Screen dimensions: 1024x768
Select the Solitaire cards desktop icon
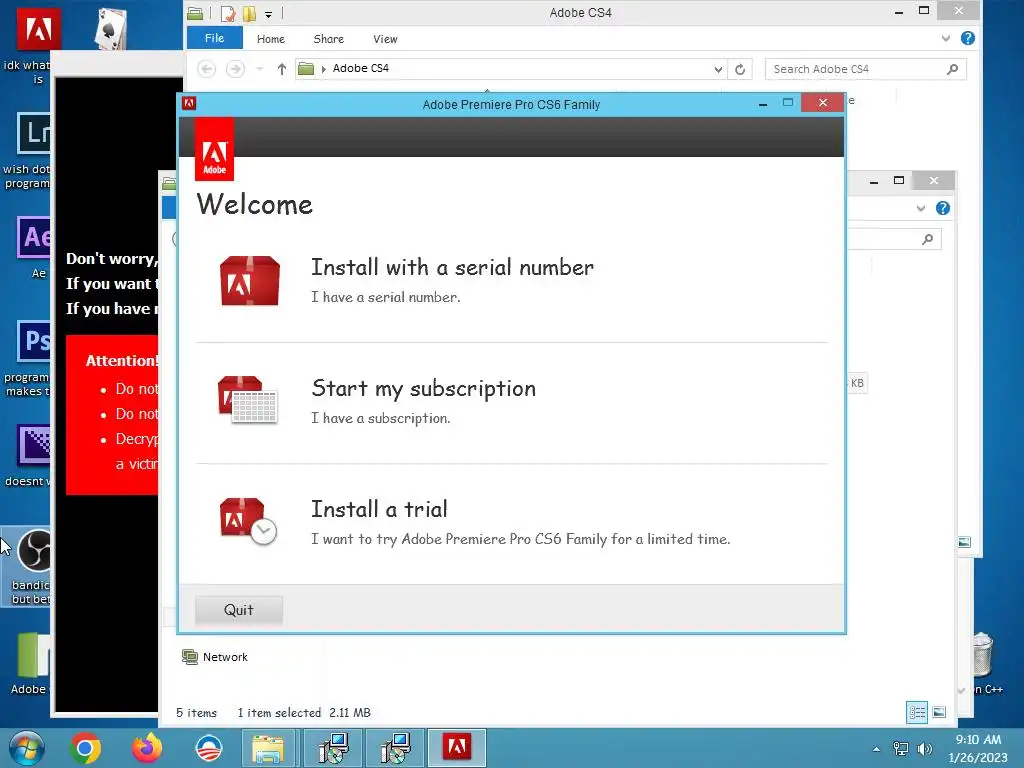tap(110, 28)
